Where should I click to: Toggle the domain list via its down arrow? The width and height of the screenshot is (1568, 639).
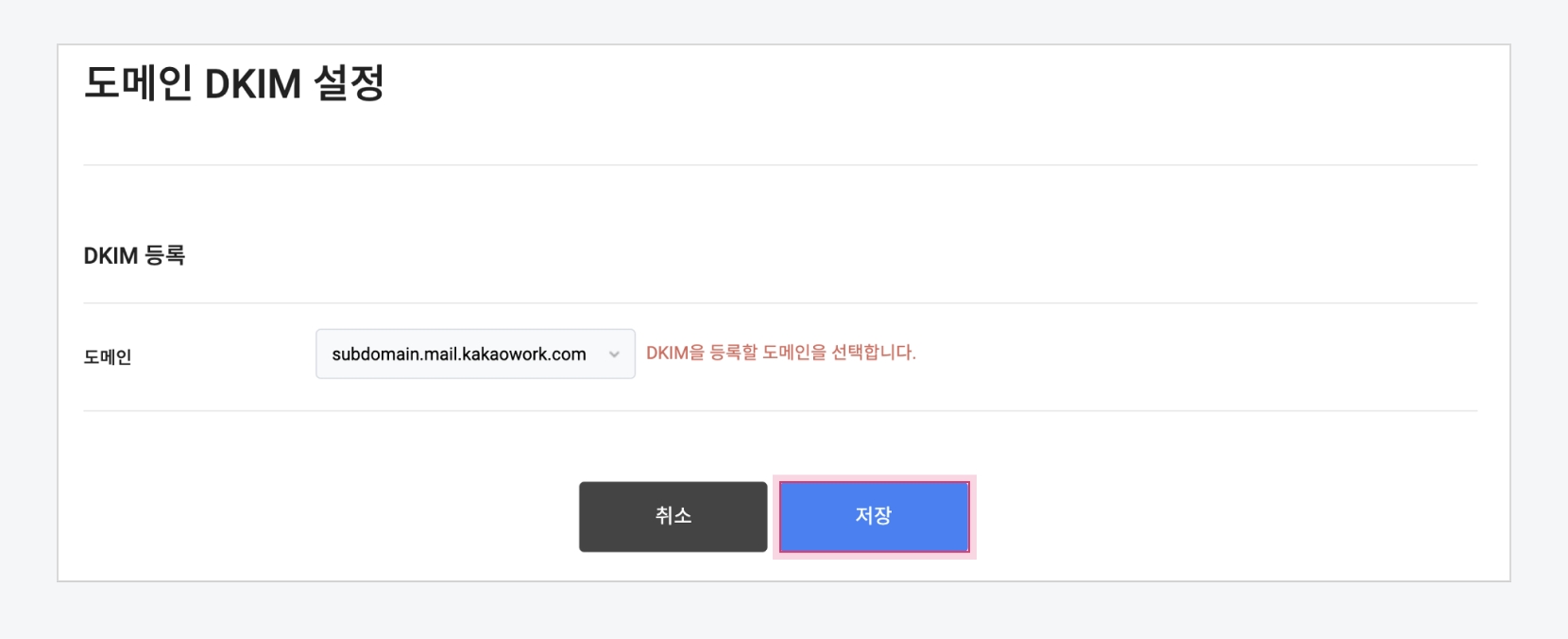click(614, 354)
